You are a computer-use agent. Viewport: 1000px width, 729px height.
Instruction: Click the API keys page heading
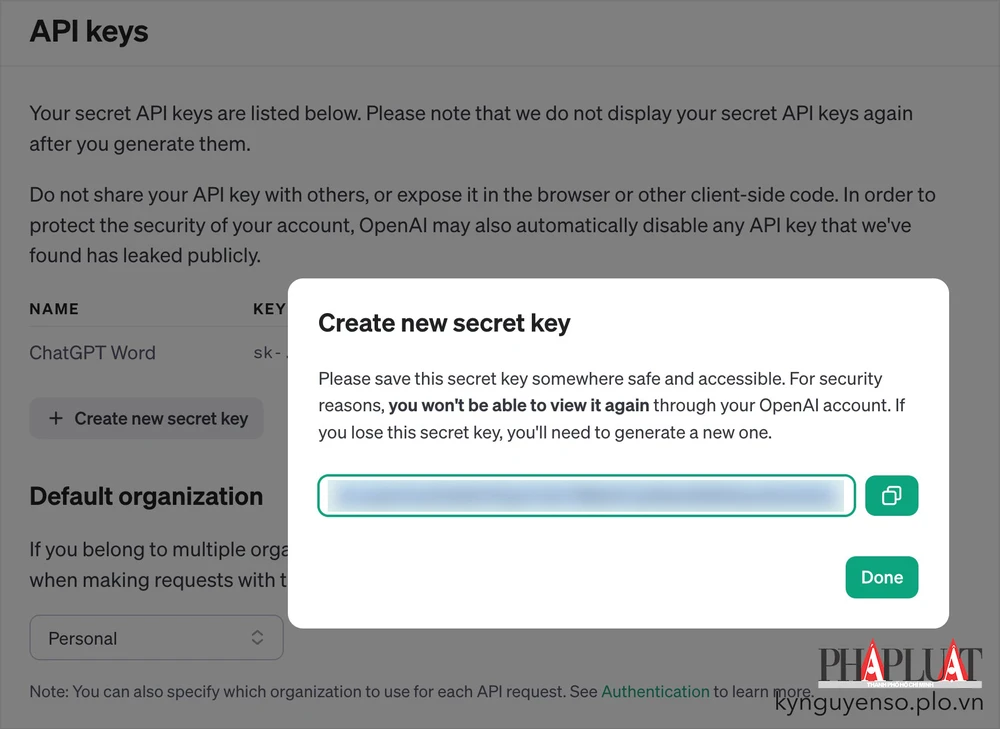89,31
